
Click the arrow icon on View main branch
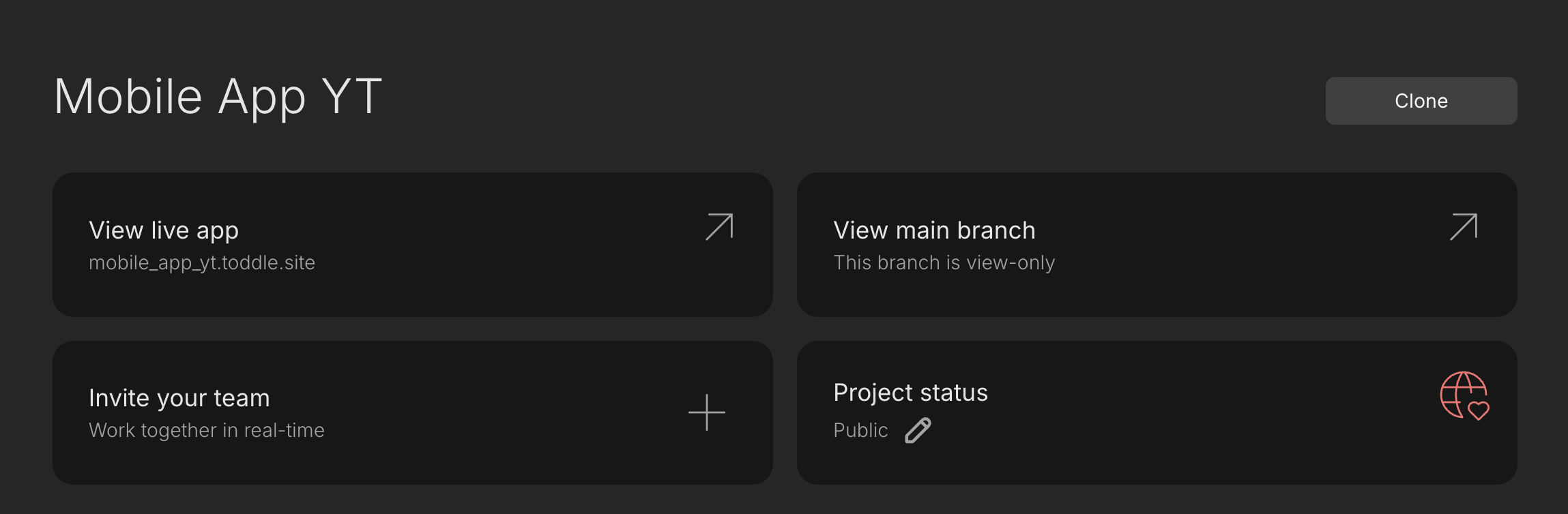click(1464, 227)
